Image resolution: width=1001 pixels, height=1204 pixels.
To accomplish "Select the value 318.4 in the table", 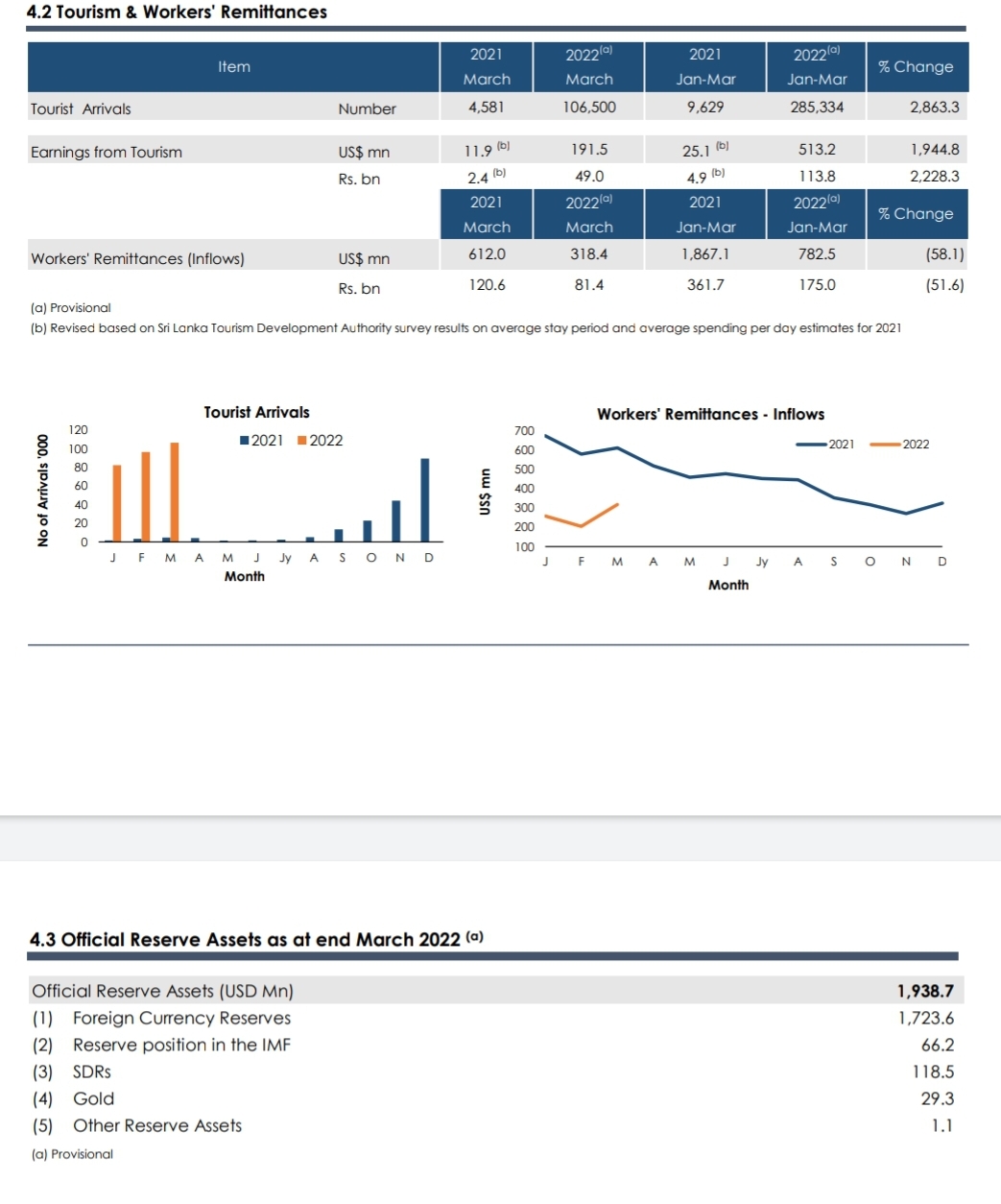I will click(x=589, y=253).
